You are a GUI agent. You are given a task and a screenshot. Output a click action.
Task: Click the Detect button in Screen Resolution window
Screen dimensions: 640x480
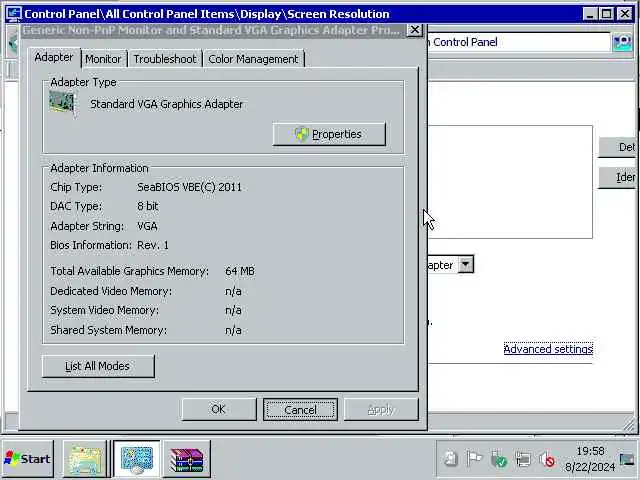pos(618,147)
